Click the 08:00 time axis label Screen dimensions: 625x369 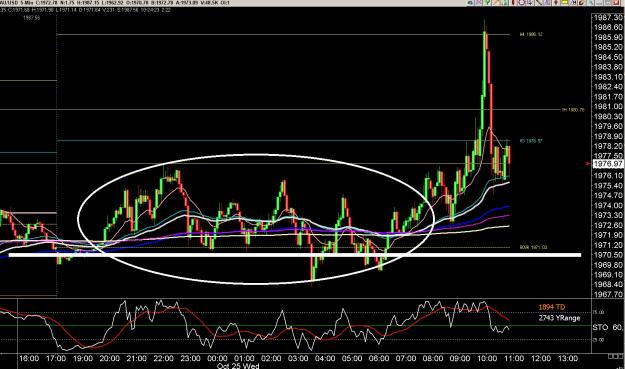tap(433, 358)
